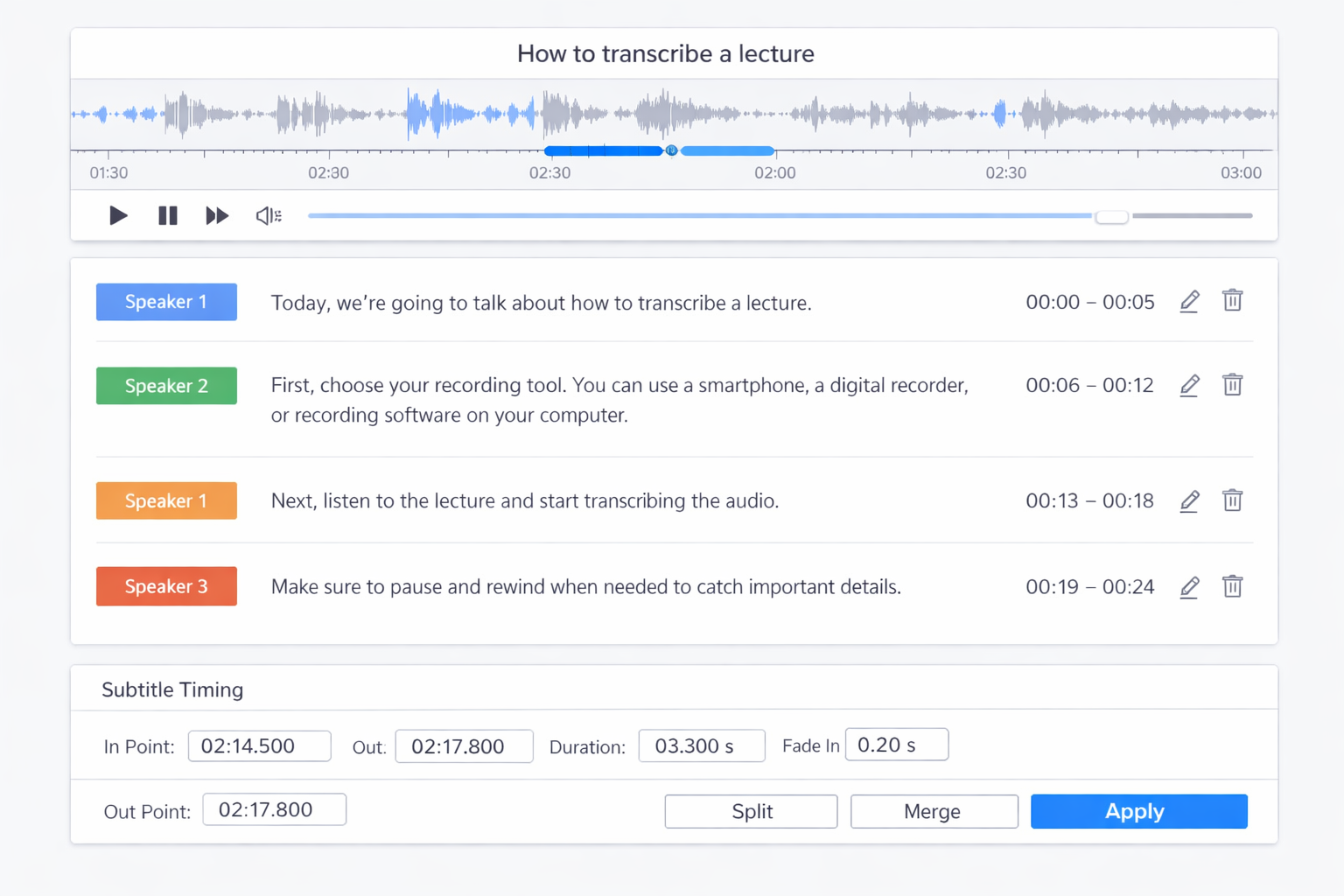Click the Fade In value field
The image size is (1344, 896).
896,745
